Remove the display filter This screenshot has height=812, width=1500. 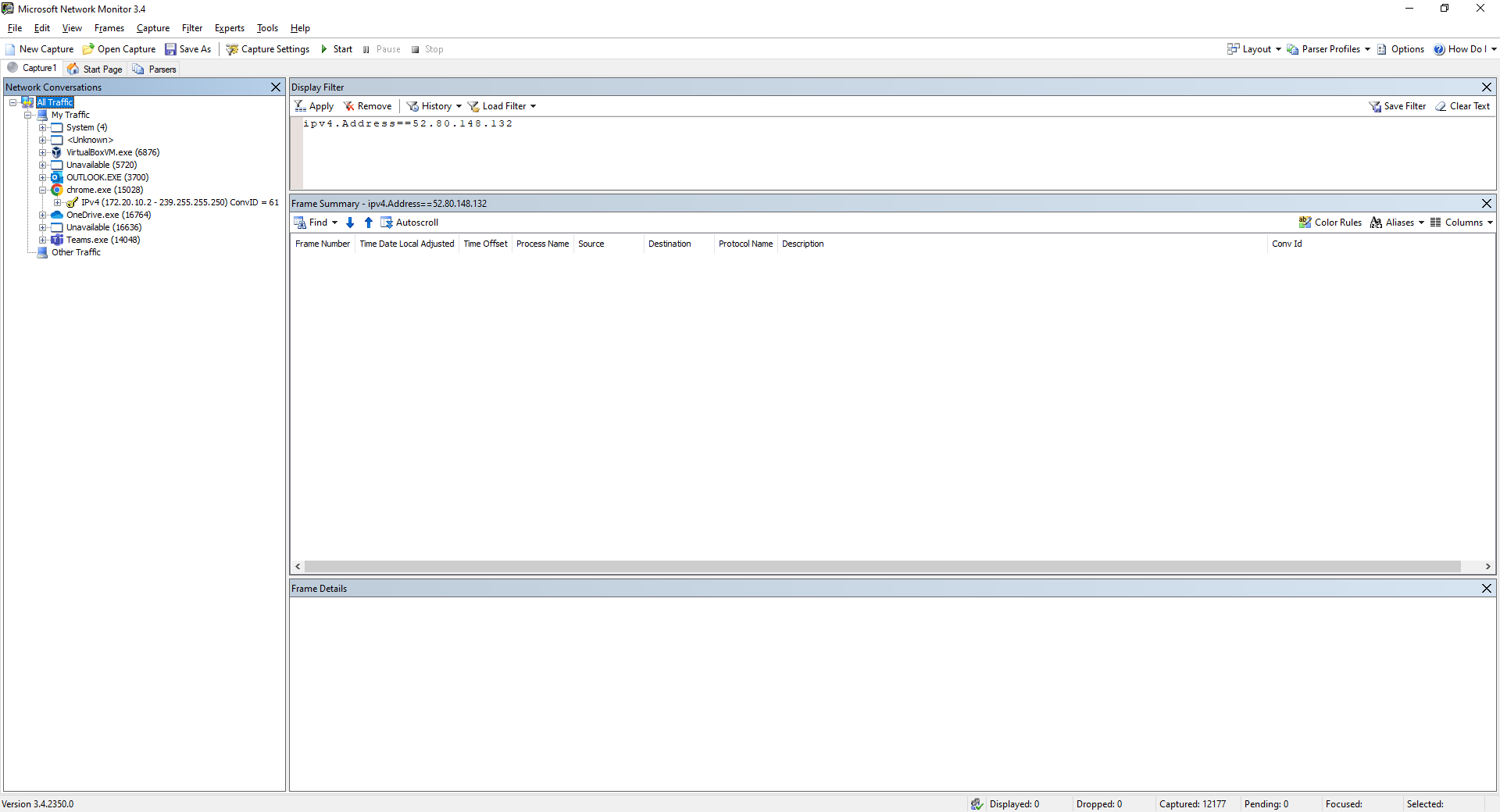(367, 105)
